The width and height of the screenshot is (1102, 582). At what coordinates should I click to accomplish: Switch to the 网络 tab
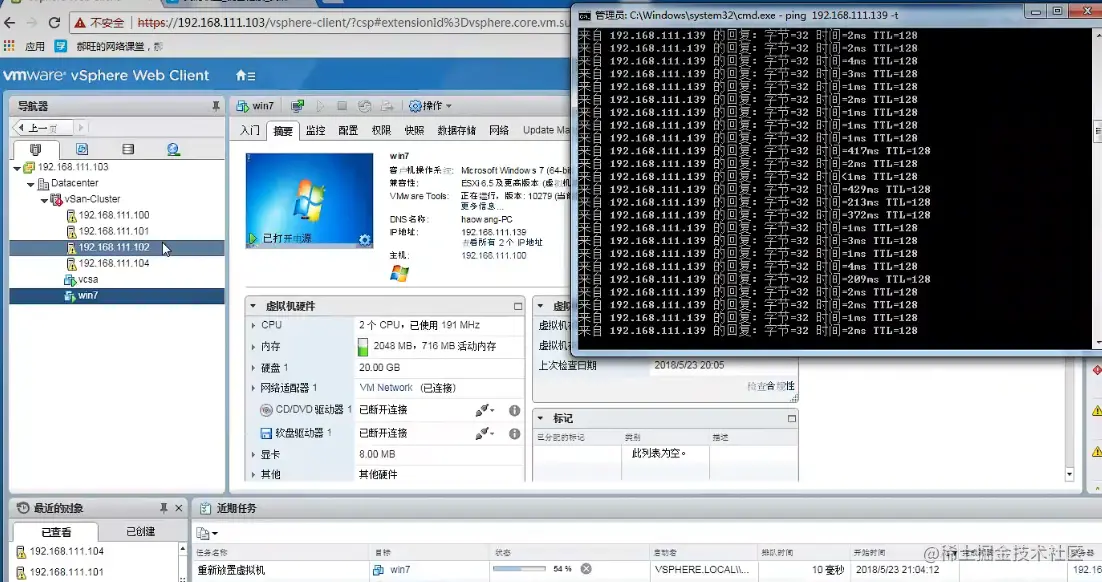499,130
